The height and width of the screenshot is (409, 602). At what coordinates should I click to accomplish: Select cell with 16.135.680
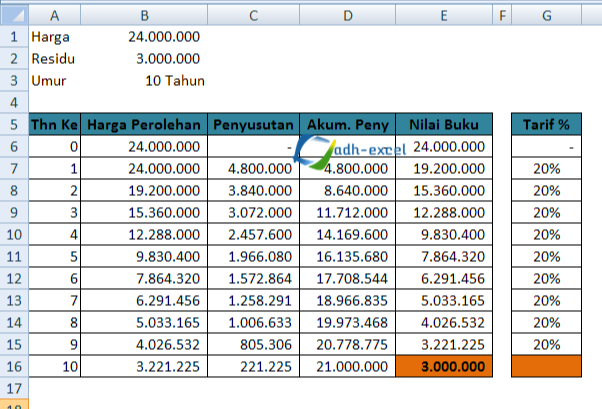347,256
